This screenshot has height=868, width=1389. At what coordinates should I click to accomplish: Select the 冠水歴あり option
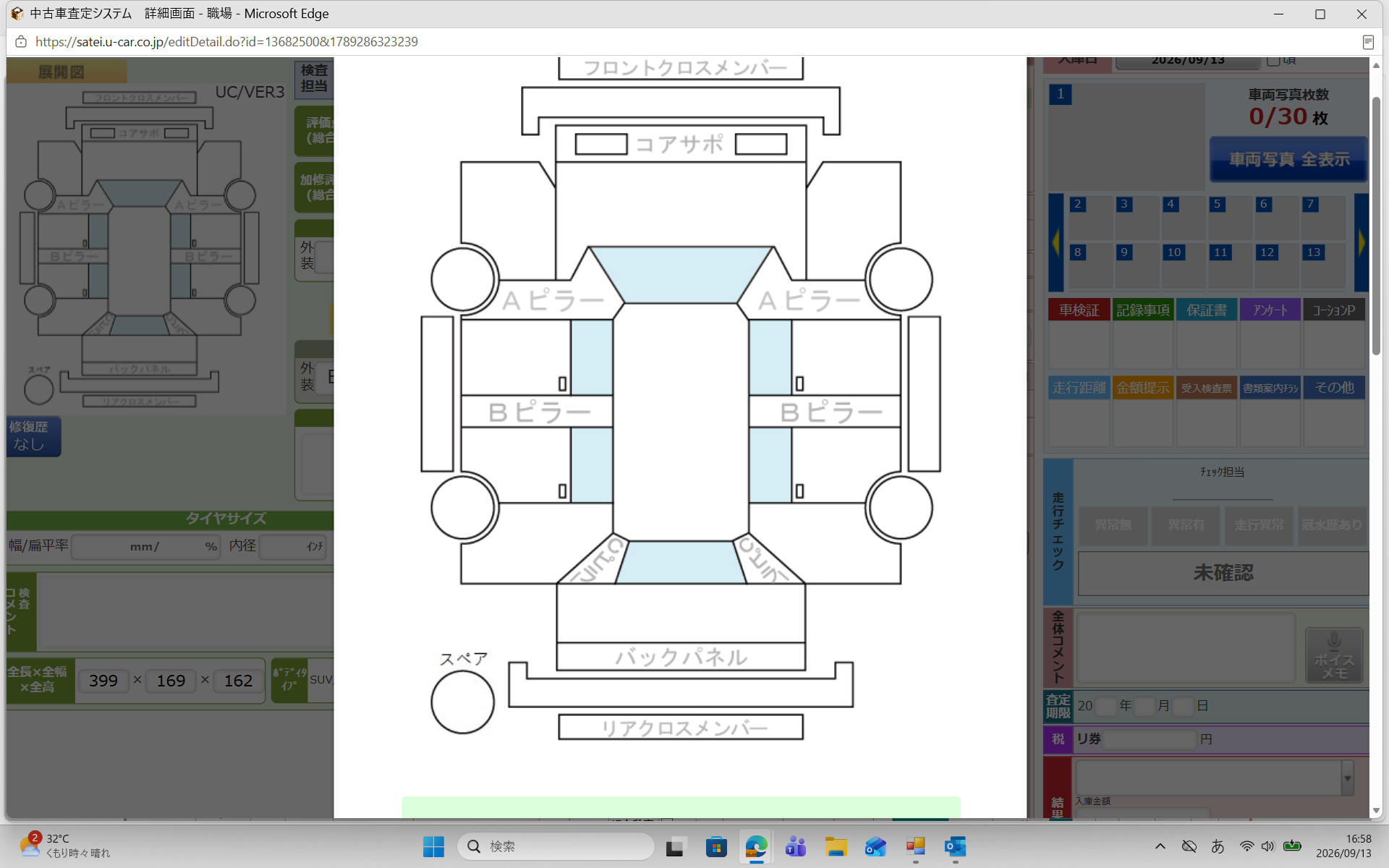click(1332, 525)
